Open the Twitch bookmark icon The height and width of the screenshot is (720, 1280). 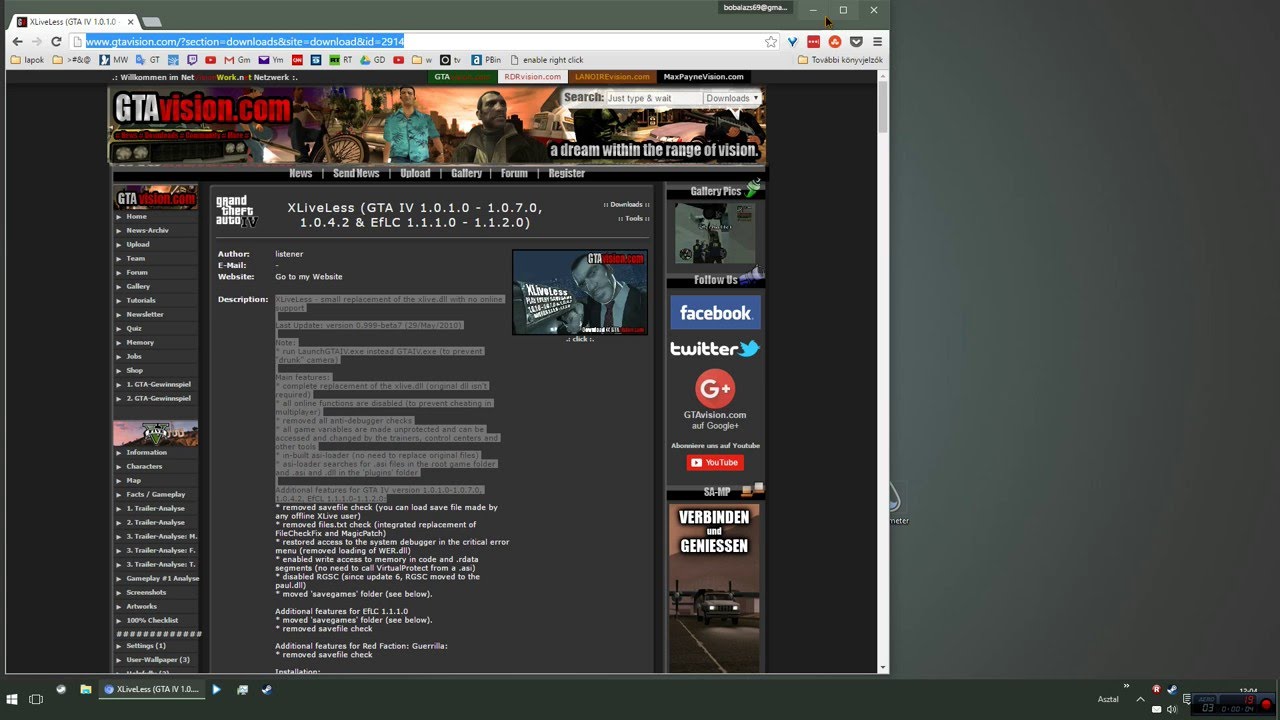[193, 60]
